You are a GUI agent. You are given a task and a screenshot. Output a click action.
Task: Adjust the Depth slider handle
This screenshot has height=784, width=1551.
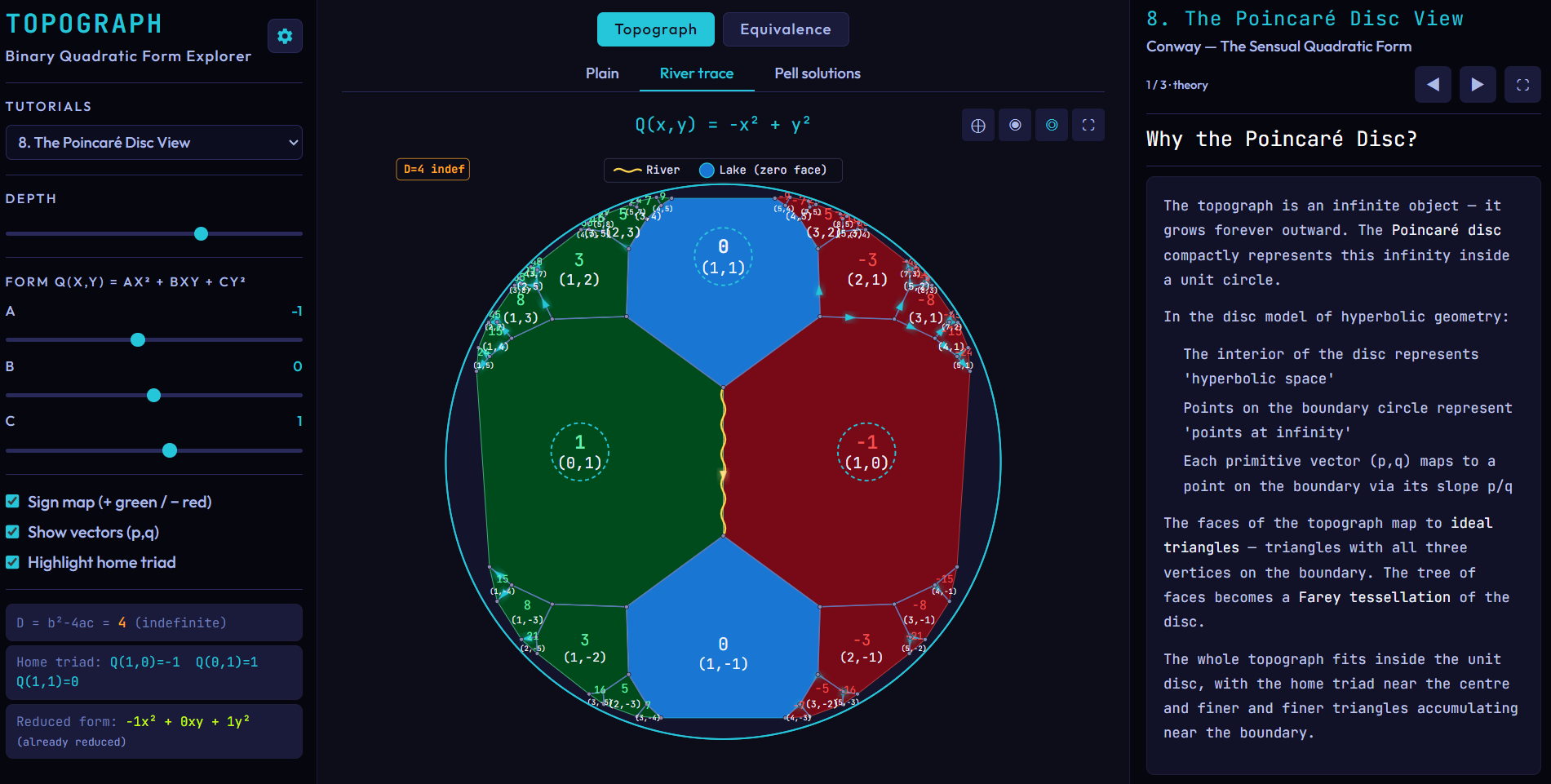pos(201,234)
